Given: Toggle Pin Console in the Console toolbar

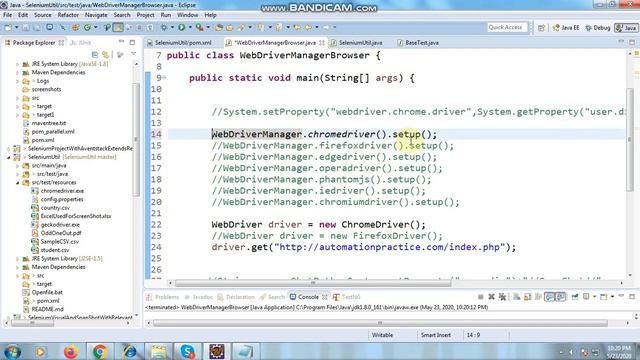Looking at the screenshot, I should pyautogui.click(x=575, y=297).
